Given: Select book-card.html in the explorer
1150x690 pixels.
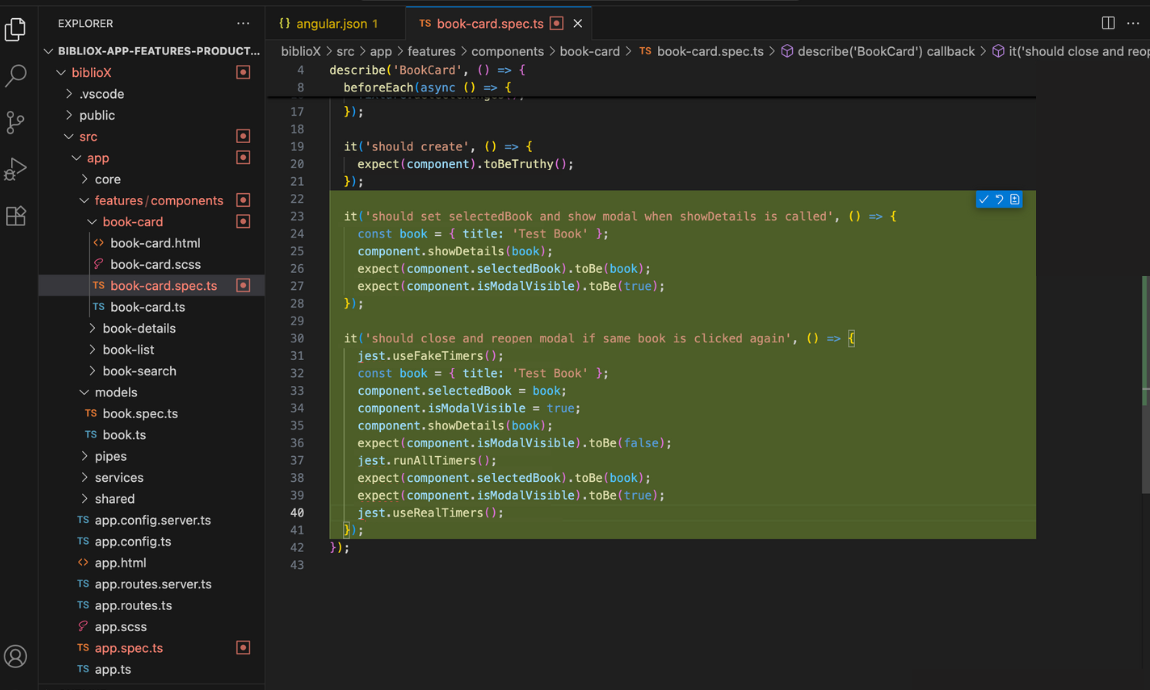Looking at the screenshot, I should click(154, 242).
